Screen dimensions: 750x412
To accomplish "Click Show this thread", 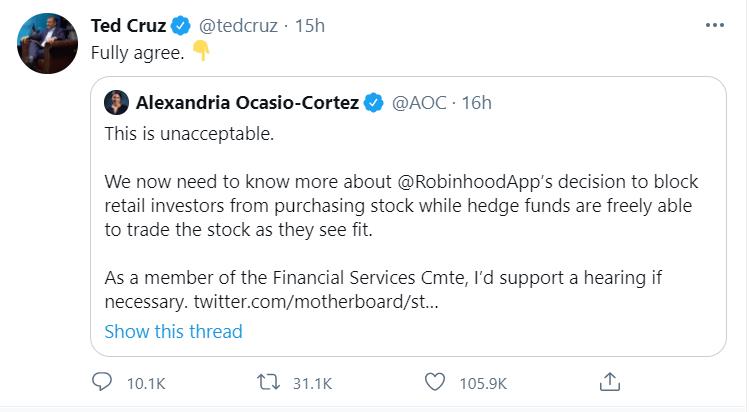I will coord(173,331).
